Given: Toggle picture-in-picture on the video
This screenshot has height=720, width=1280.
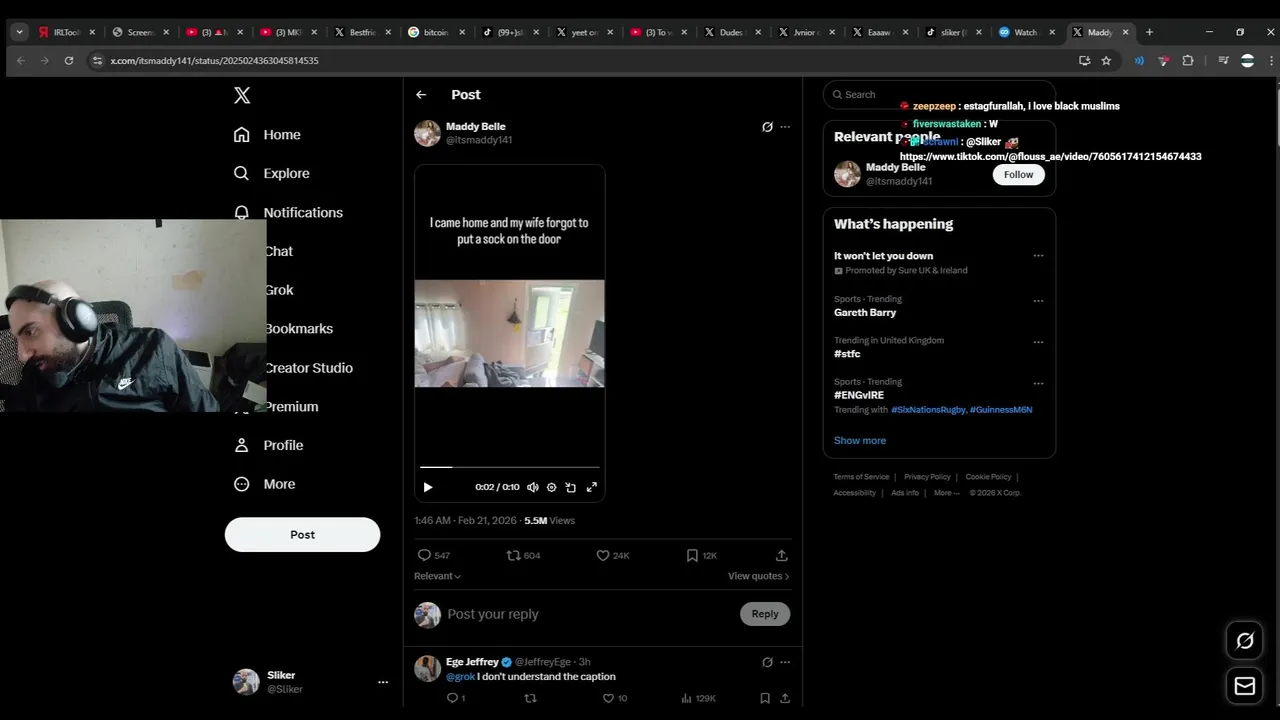Looking at the screenshot, I should 570,487.
